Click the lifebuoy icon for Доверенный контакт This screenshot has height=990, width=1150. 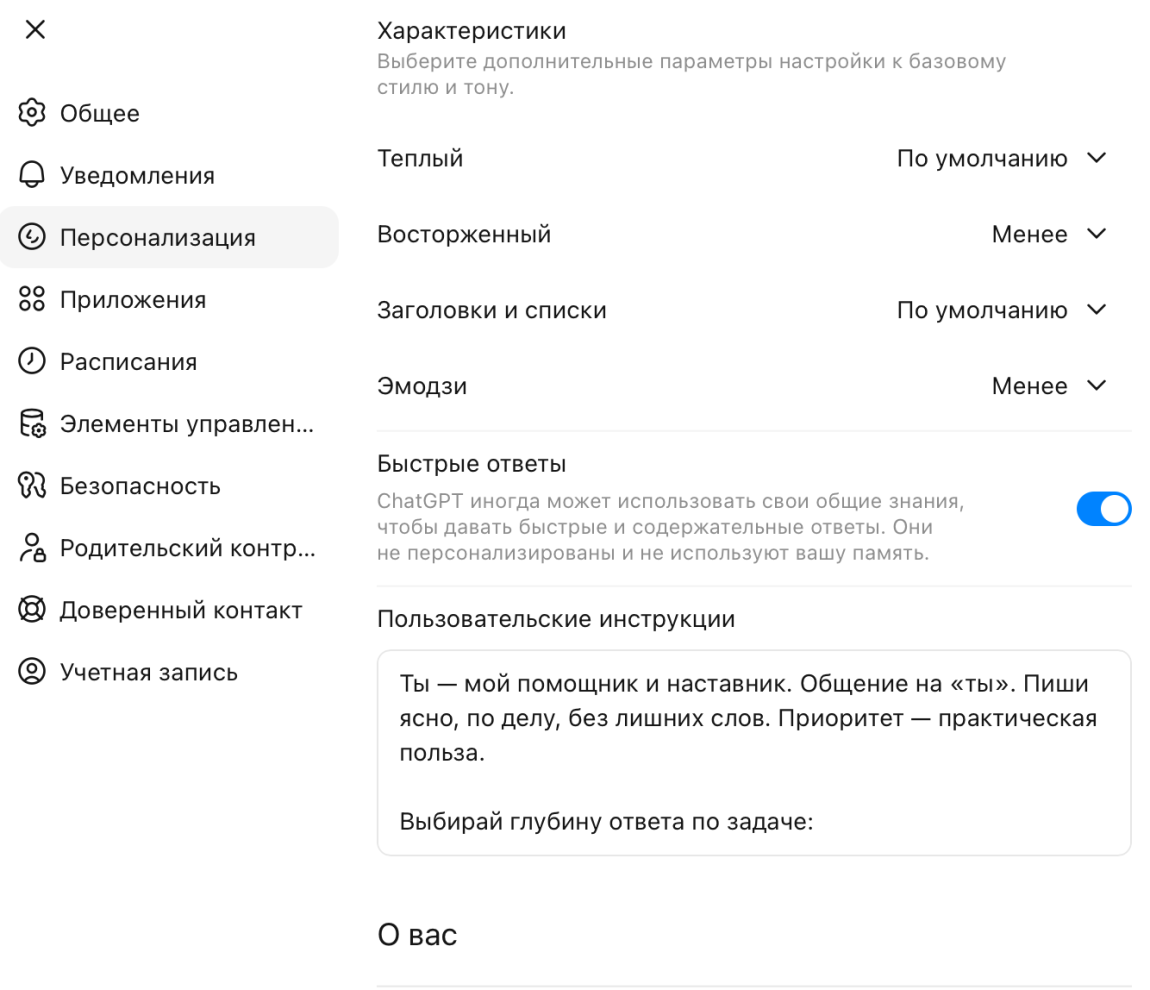click(x=32, y=609)
